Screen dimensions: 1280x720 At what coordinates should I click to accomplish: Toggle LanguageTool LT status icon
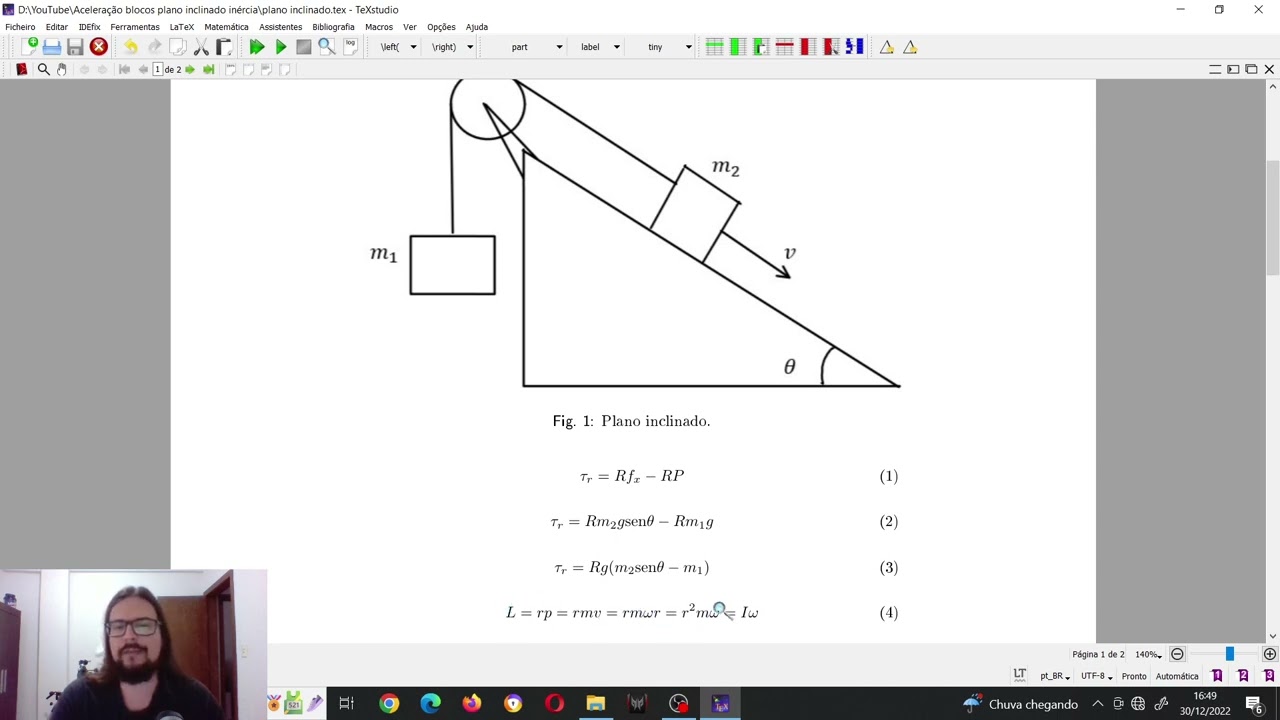[x=1020, y=675]
